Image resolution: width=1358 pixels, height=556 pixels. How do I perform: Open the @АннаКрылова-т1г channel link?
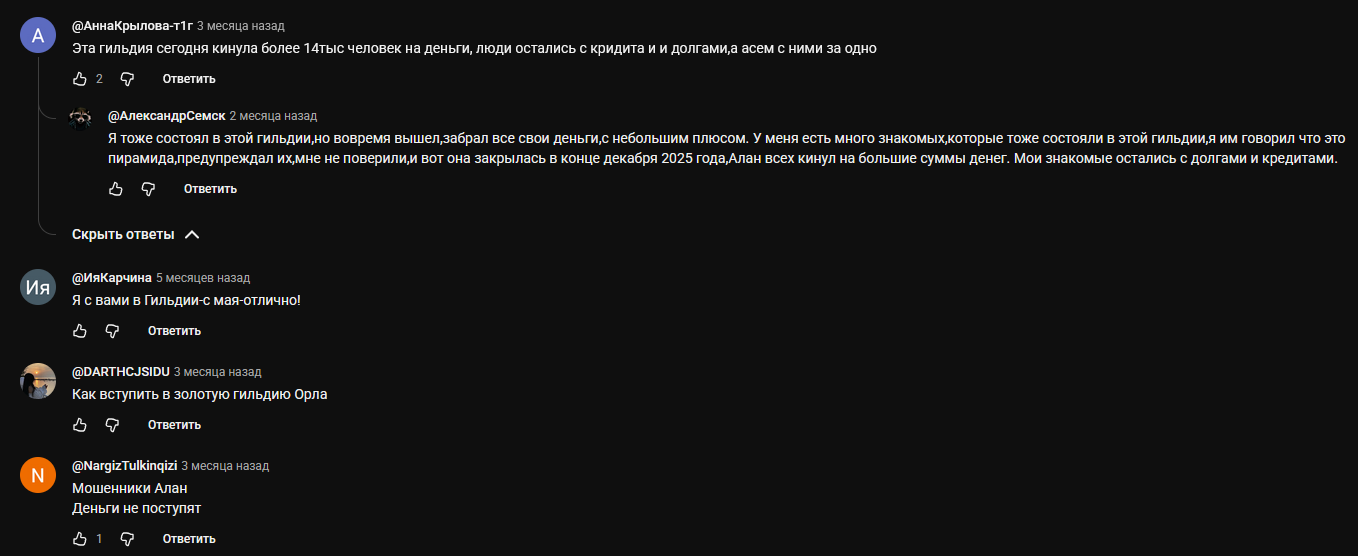(132, 25)
